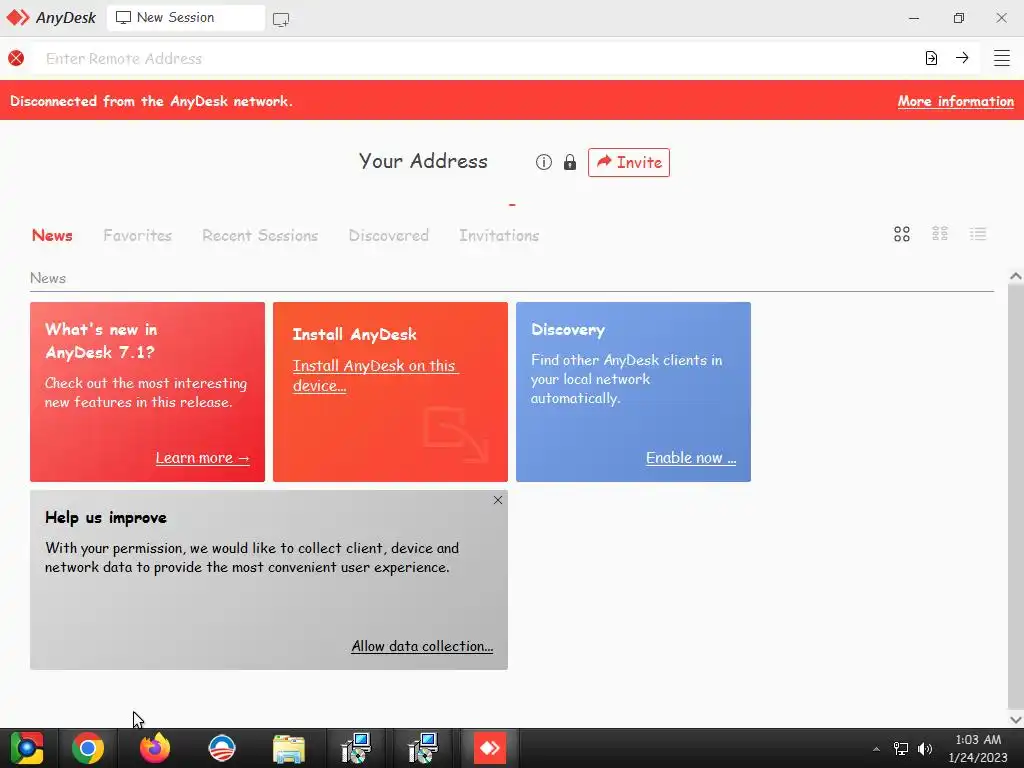1024x768 pixels.
Task: Select the large tiles view icon
Action: pos(902,234)
